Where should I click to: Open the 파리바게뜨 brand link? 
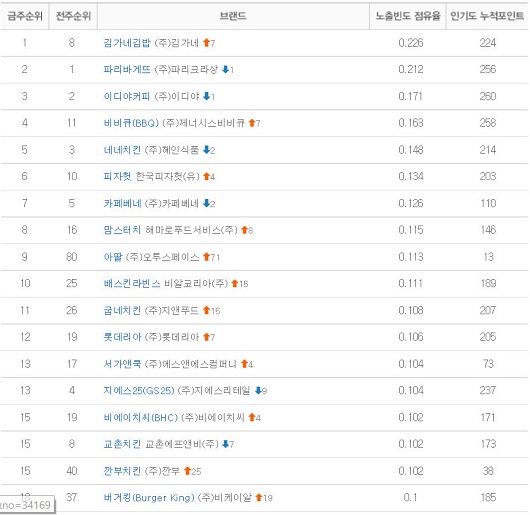[x=127, y=70]
